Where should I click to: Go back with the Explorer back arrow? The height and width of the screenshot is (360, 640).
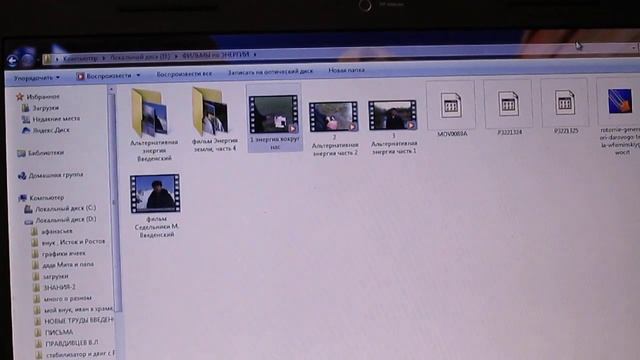(x=12, y=61)
